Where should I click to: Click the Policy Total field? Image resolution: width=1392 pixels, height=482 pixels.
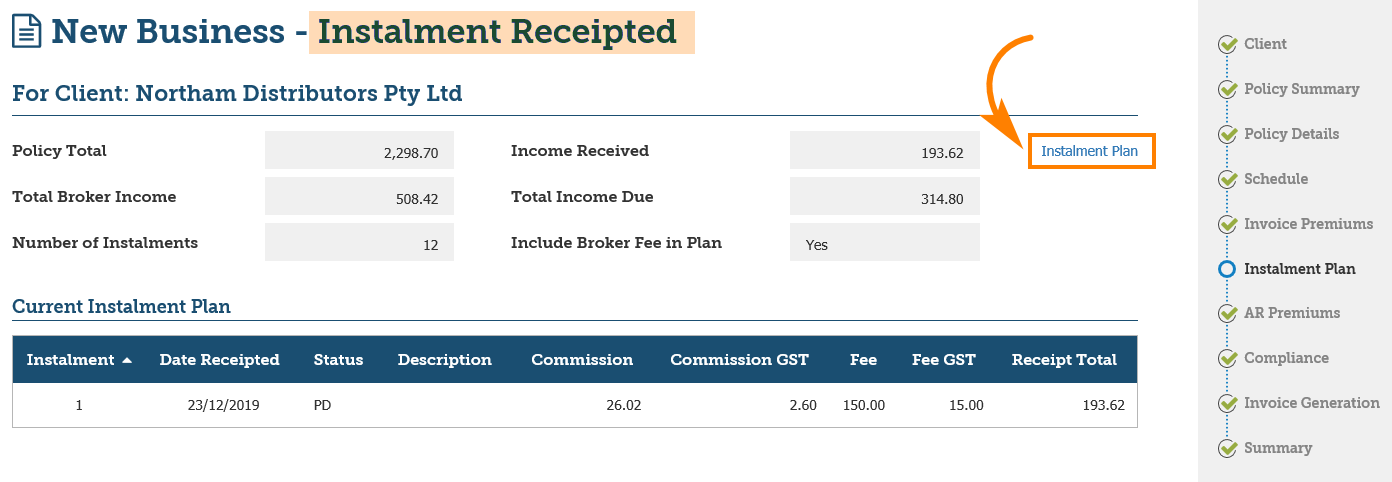[x=359, y=152]
